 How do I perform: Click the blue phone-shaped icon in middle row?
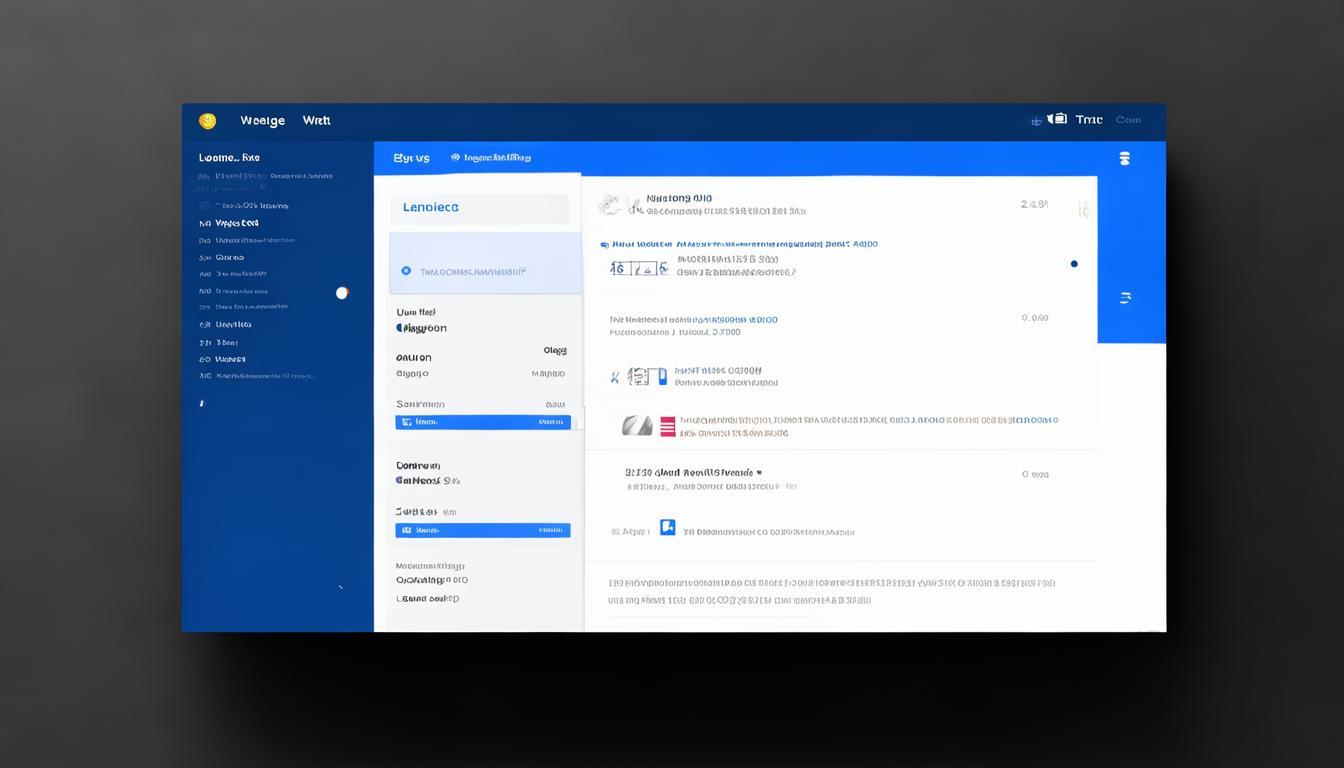pyautogui.click(x=660, y=376)
